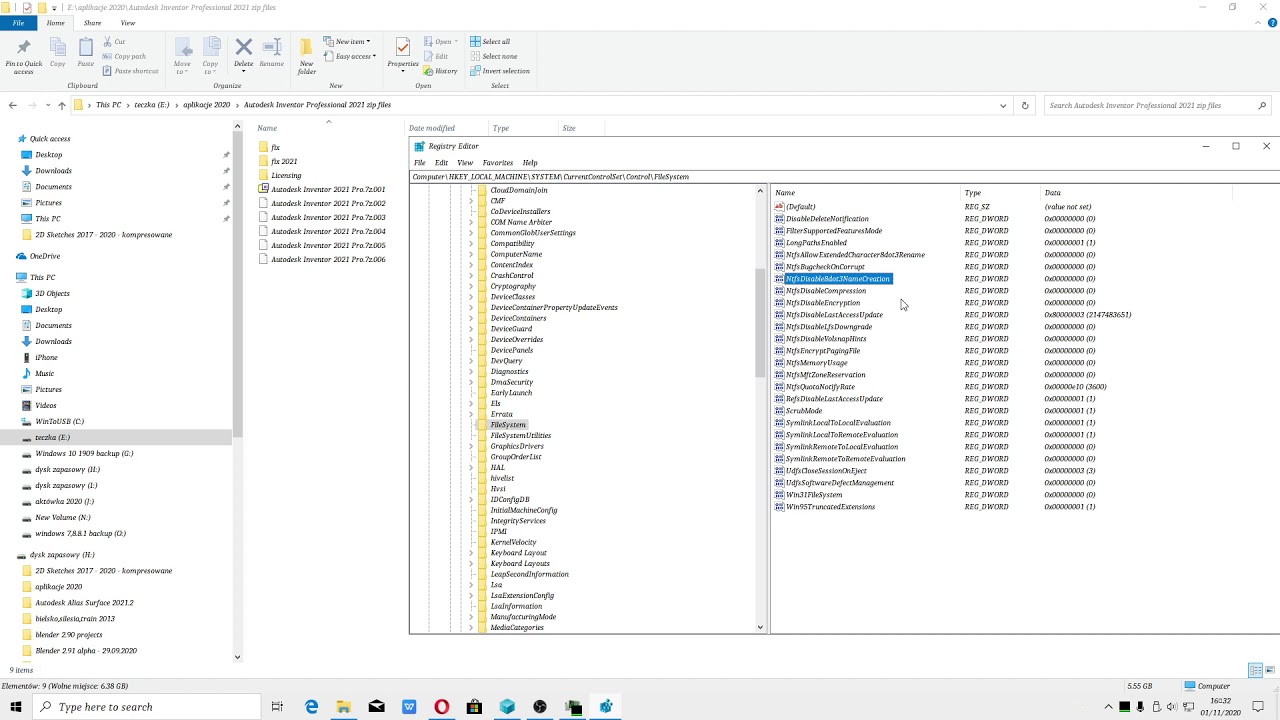
Task: Switch to the View ribbon tab in Explorer
Action: click(x=128, y=23)
